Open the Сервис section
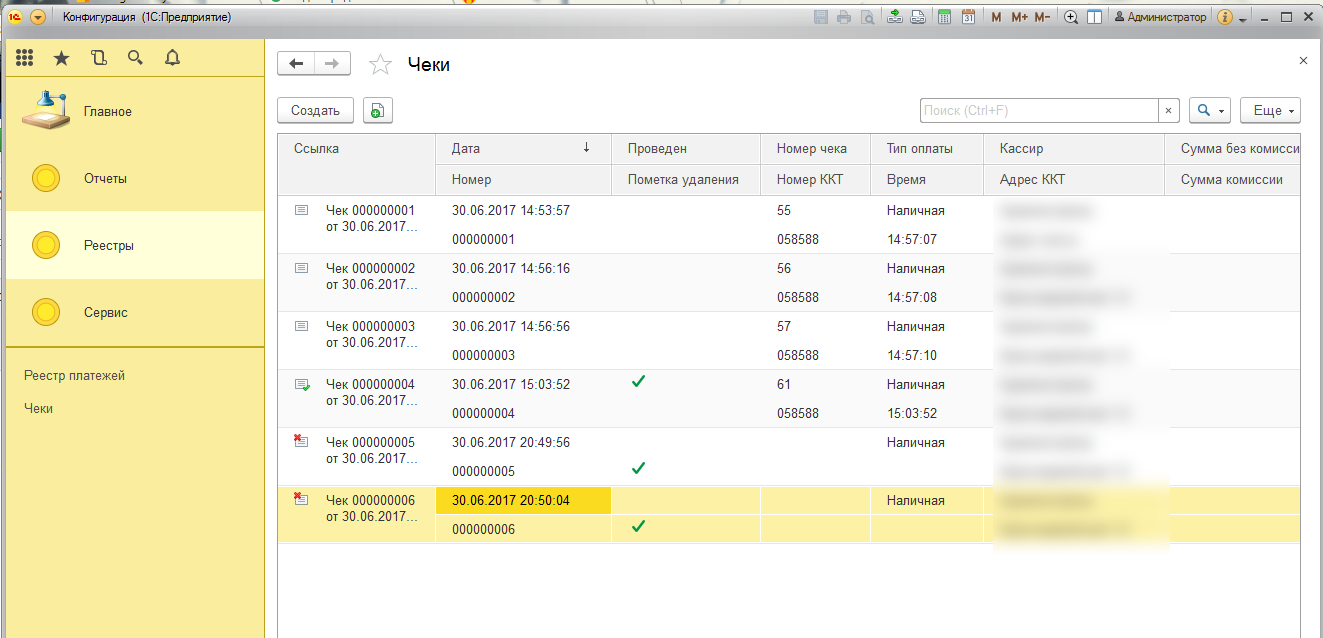Image resolution: width=1323 pixels, height=638 pixels. (105, 313)
